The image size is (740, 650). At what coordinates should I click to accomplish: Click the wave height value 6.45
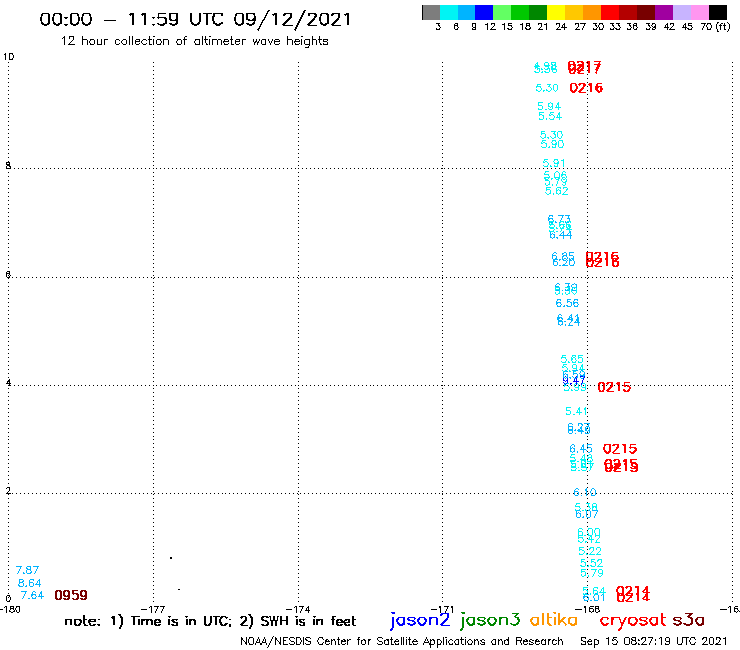click(x=580, y=449)
